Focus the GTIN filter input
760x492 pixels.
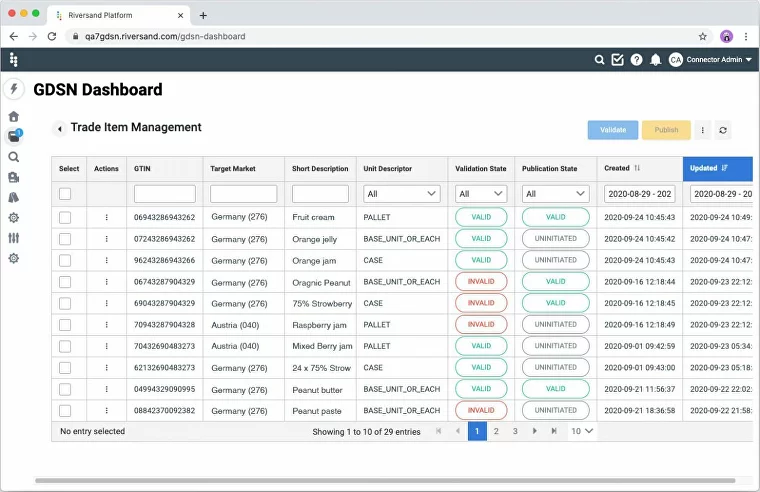coord(165,194)
